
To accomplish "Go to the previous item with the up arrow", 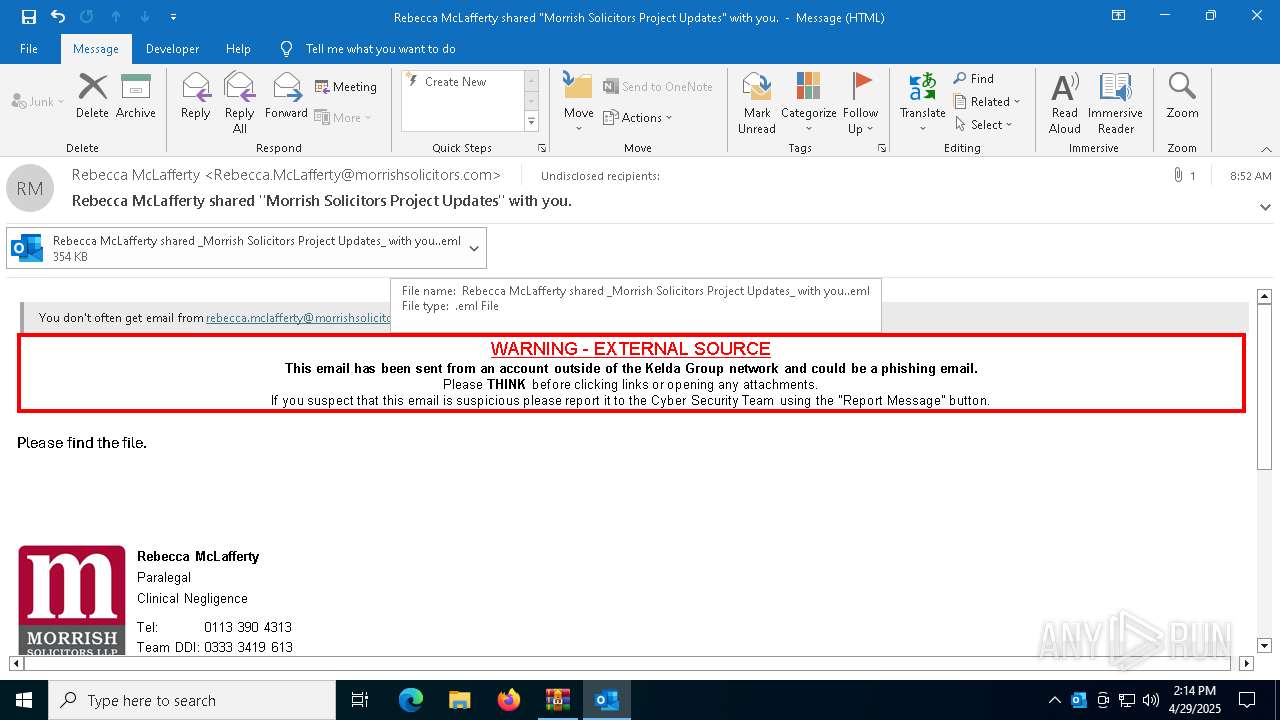I will (x=116, y=17).
